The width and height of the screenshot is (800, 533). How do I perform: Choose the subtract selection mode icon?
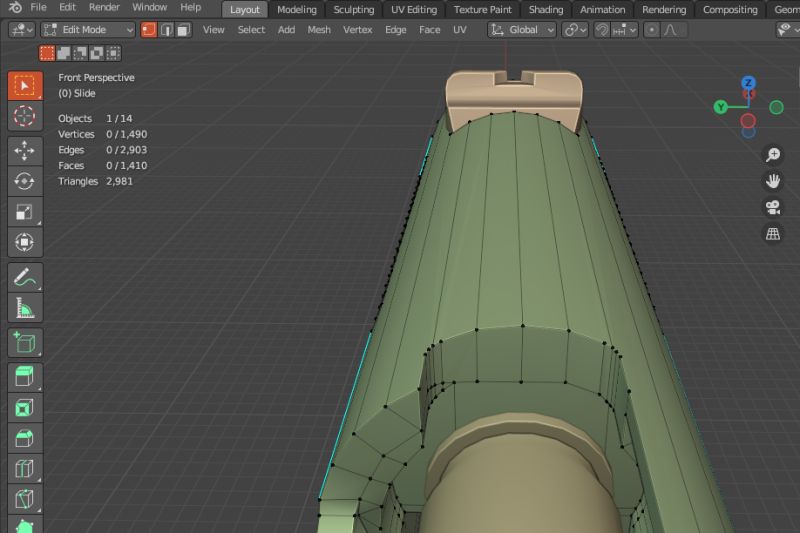(x=80, y=53)
